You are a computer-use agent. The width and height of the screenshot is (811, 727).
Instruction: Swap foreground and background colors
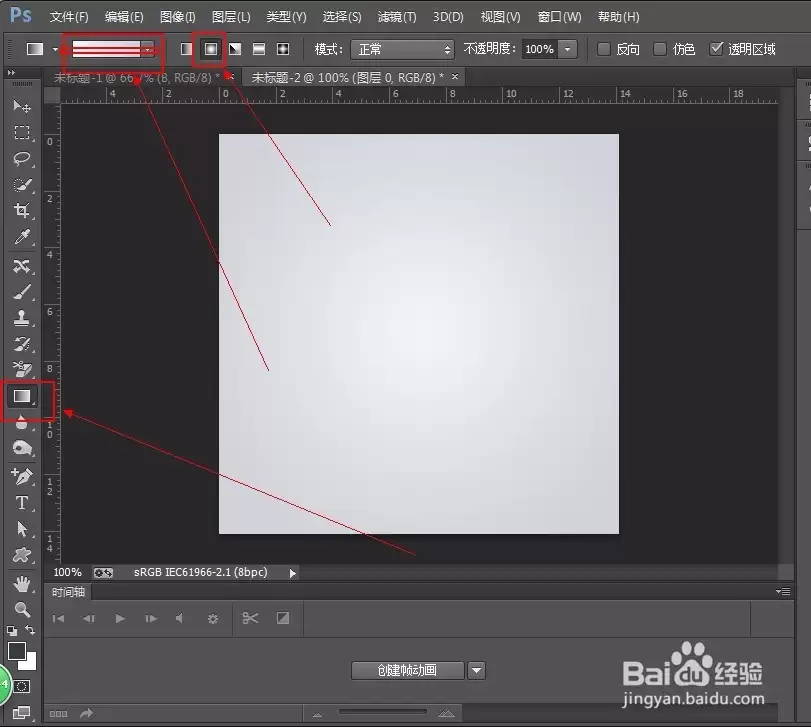pyautogui.click(x=30, y=630)
